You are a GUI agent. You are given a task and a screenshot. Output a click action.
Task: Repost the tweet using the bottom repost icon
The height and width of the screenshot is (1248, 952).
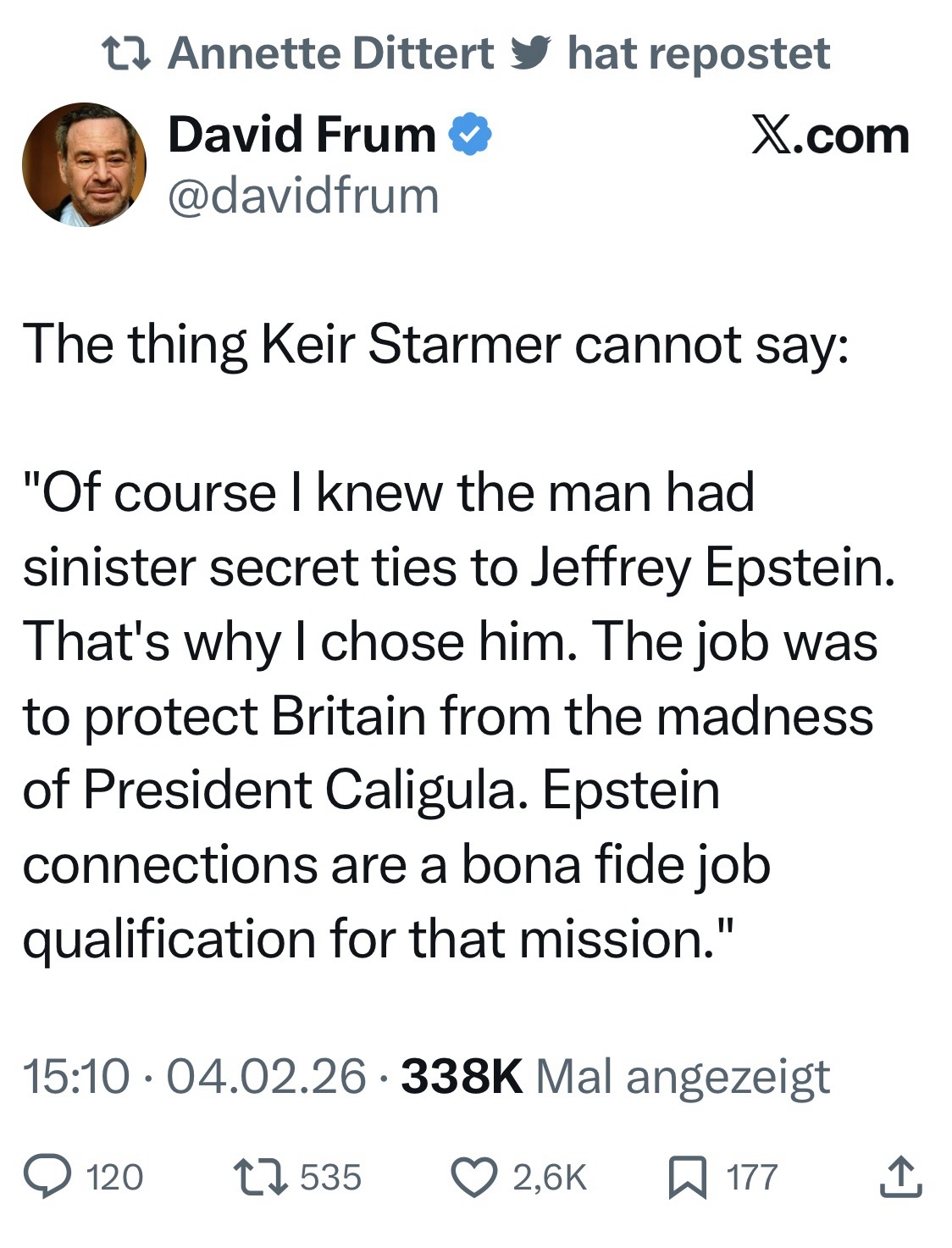[x=260, y=1177]
